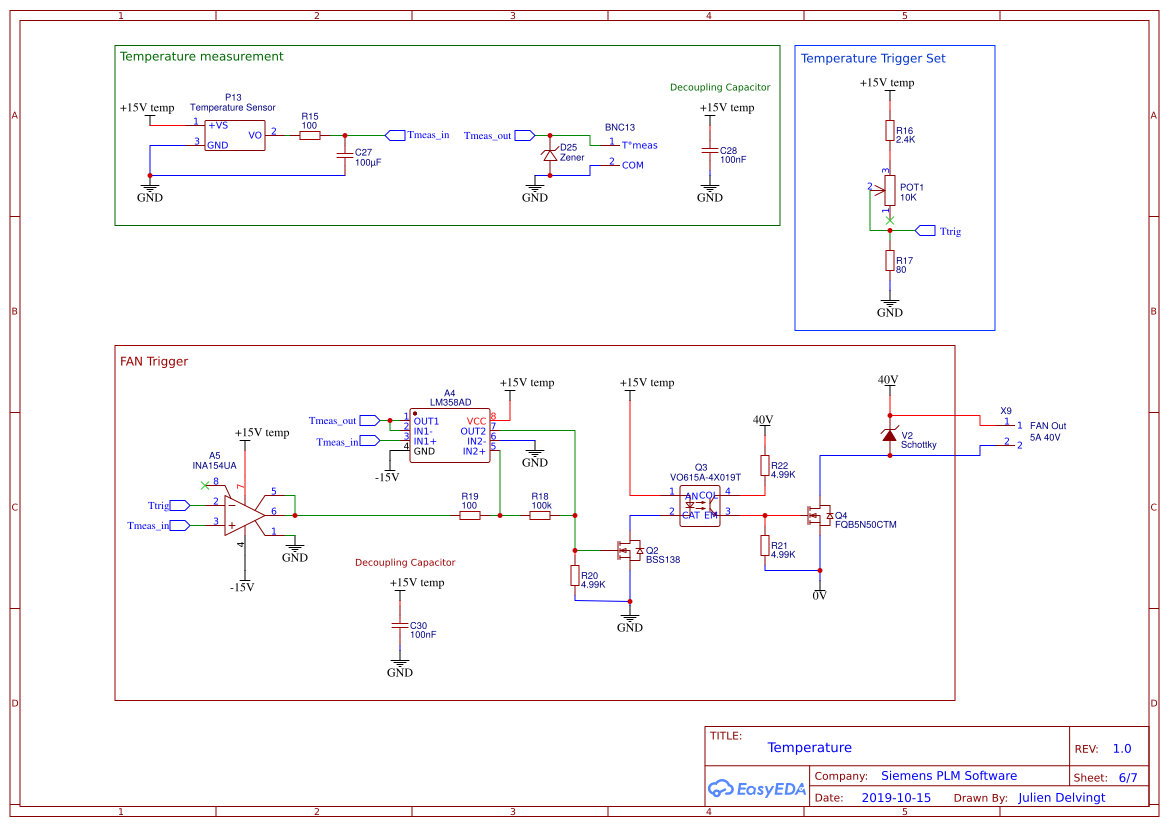Select the 'FAN Out' connector label
The image size is (1169, 827).
pyautogui.click(x=1047, y=426)
